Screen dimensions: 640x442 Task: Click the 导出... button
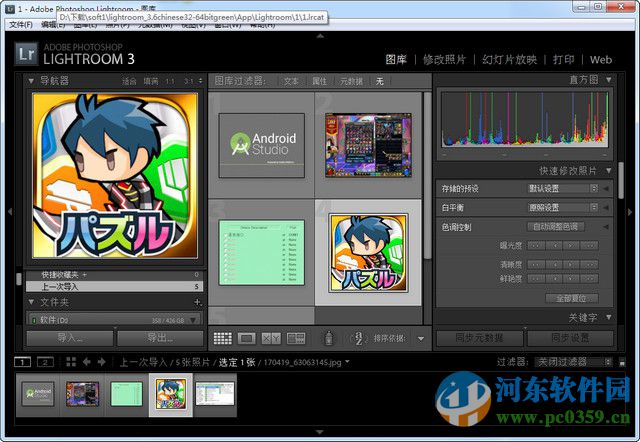click(160, 338)
